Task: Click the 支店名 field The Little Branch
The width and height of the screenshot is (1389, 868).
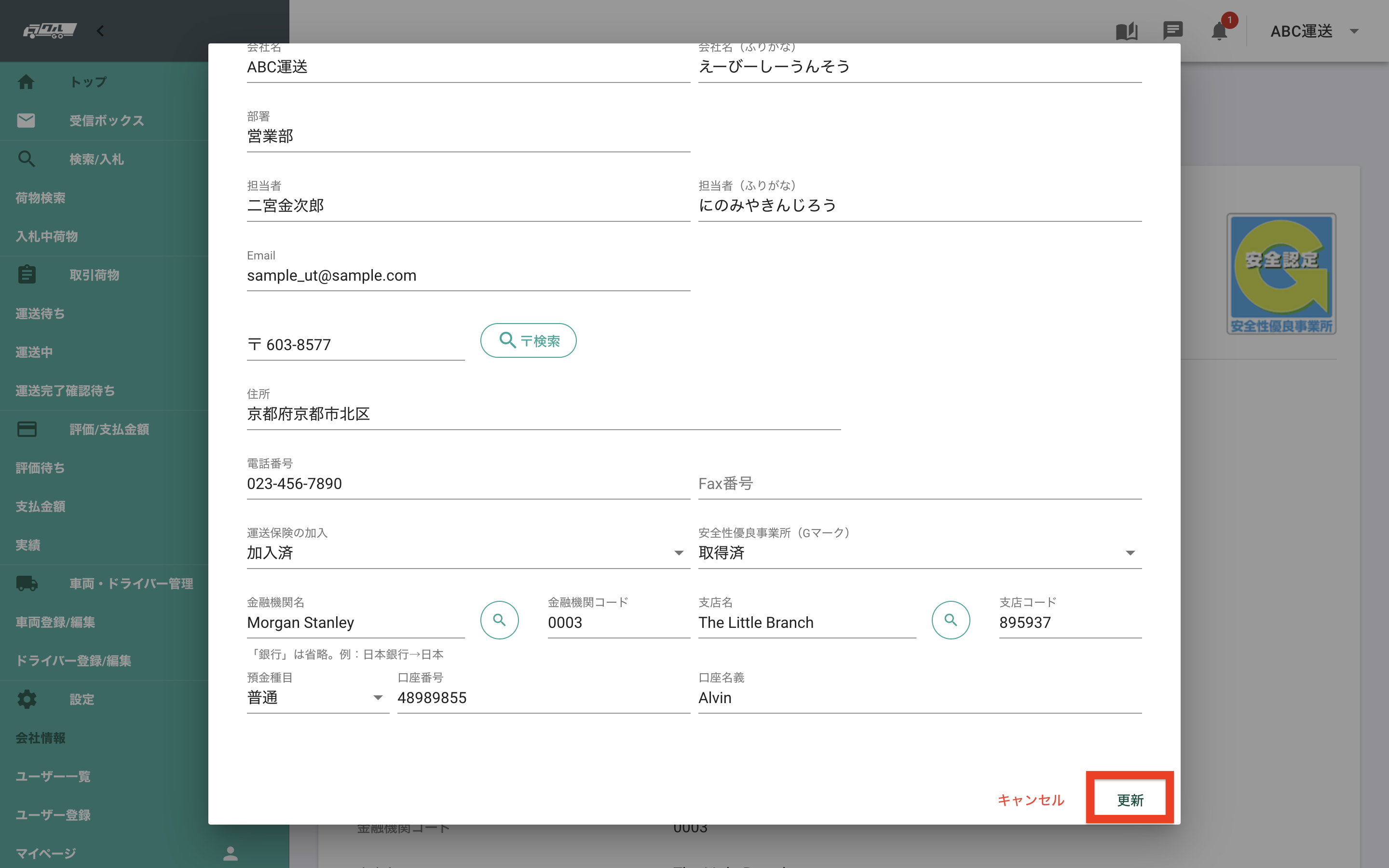Action: coord(807,622)
